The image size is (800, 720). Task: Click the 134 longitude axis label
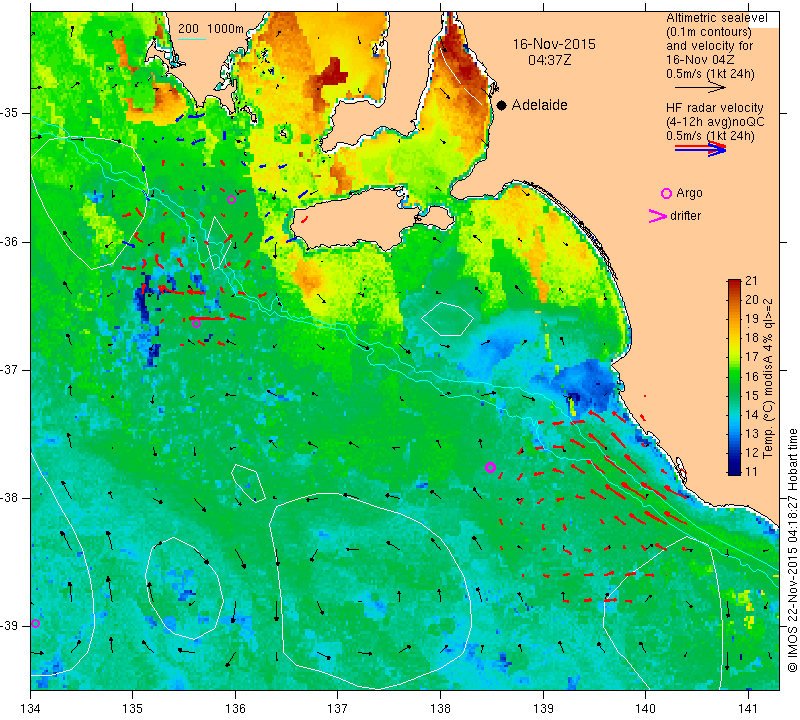[31, 709]
